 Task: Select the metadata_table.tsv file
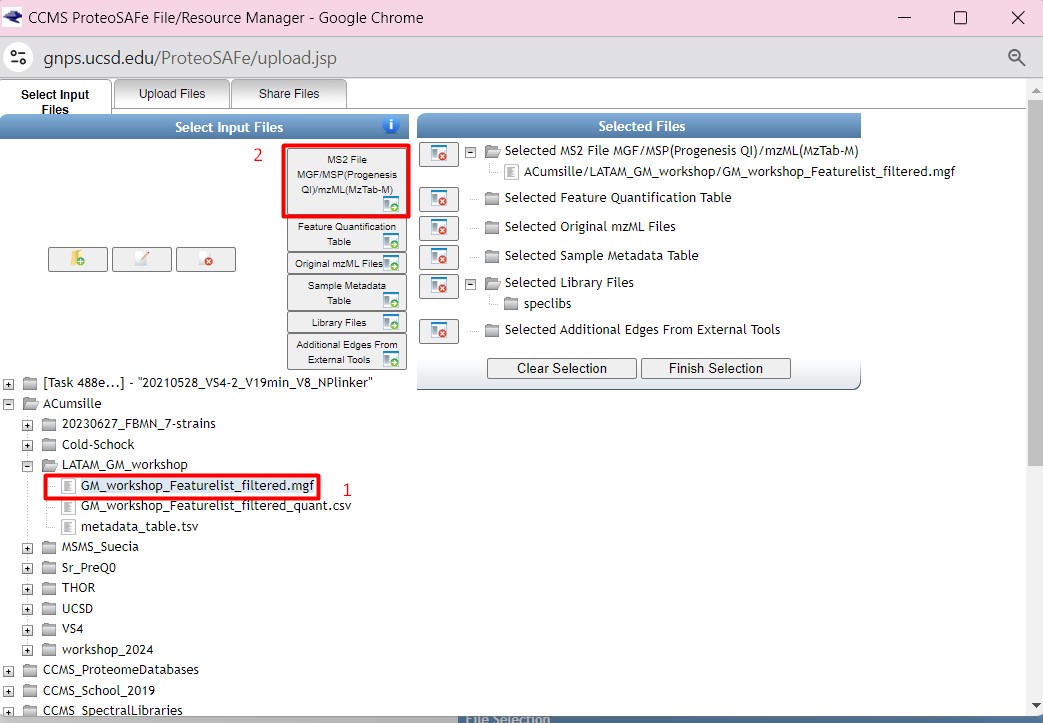pyautogui.click(x=139, y=526)
